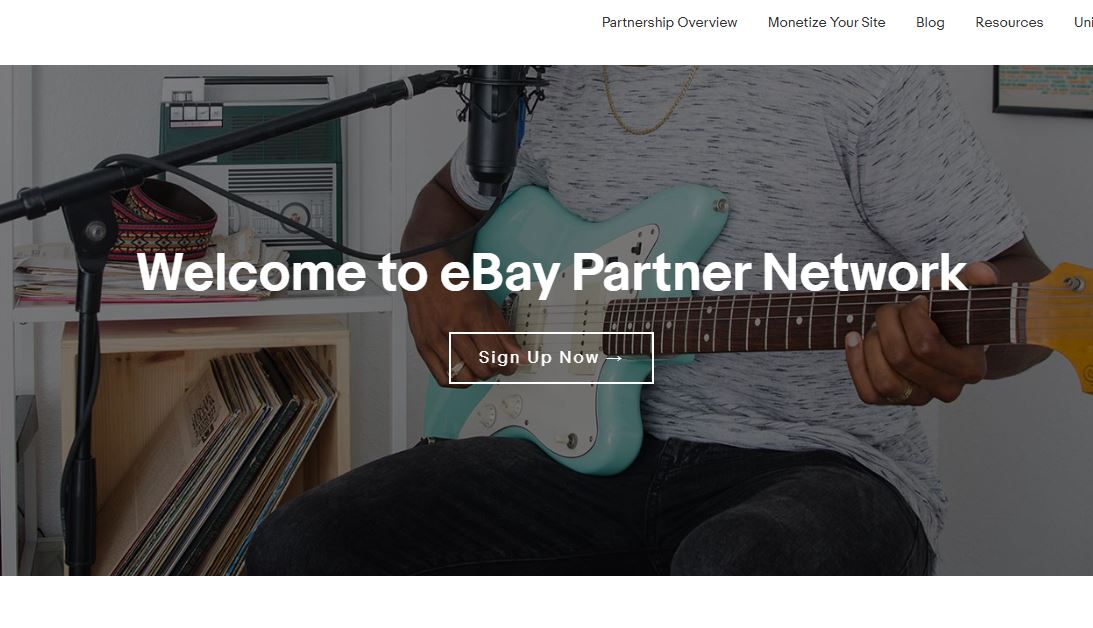Open the partially visible Uni… nav item

pyautogui.click(x=1083, y=22)
